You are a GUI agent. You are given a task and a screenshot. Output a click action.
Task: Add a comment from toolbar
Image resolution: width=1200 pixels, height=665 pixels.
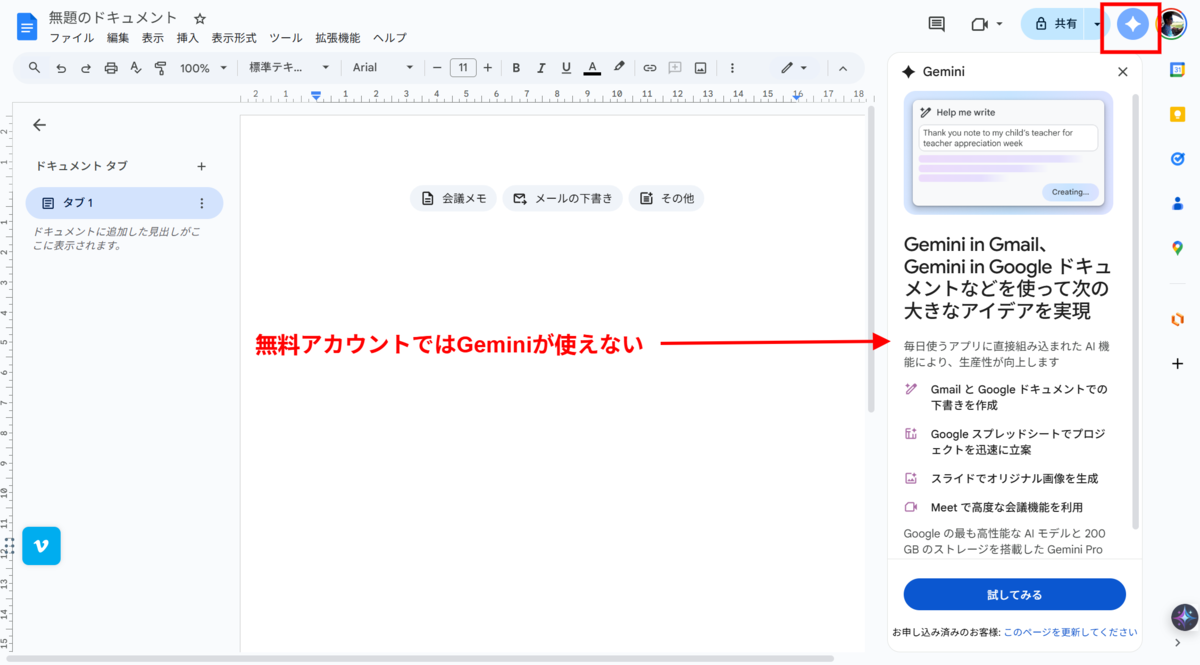point(675,68)
